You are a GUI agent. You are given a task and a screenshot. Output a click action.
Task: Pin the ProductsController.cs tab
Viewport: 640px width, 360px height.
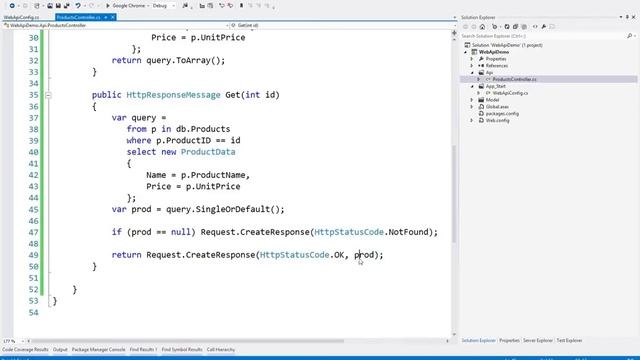[106, 17]
